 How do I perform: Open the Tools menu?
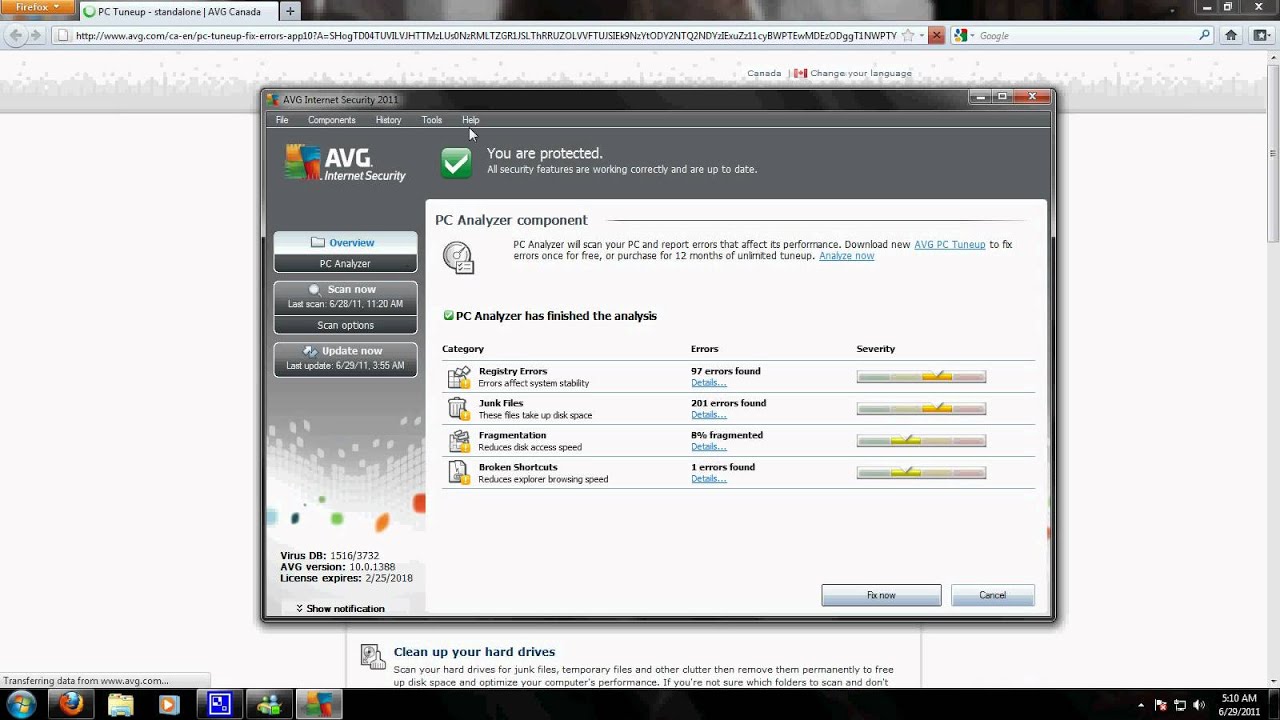click(x=431, y=120)
